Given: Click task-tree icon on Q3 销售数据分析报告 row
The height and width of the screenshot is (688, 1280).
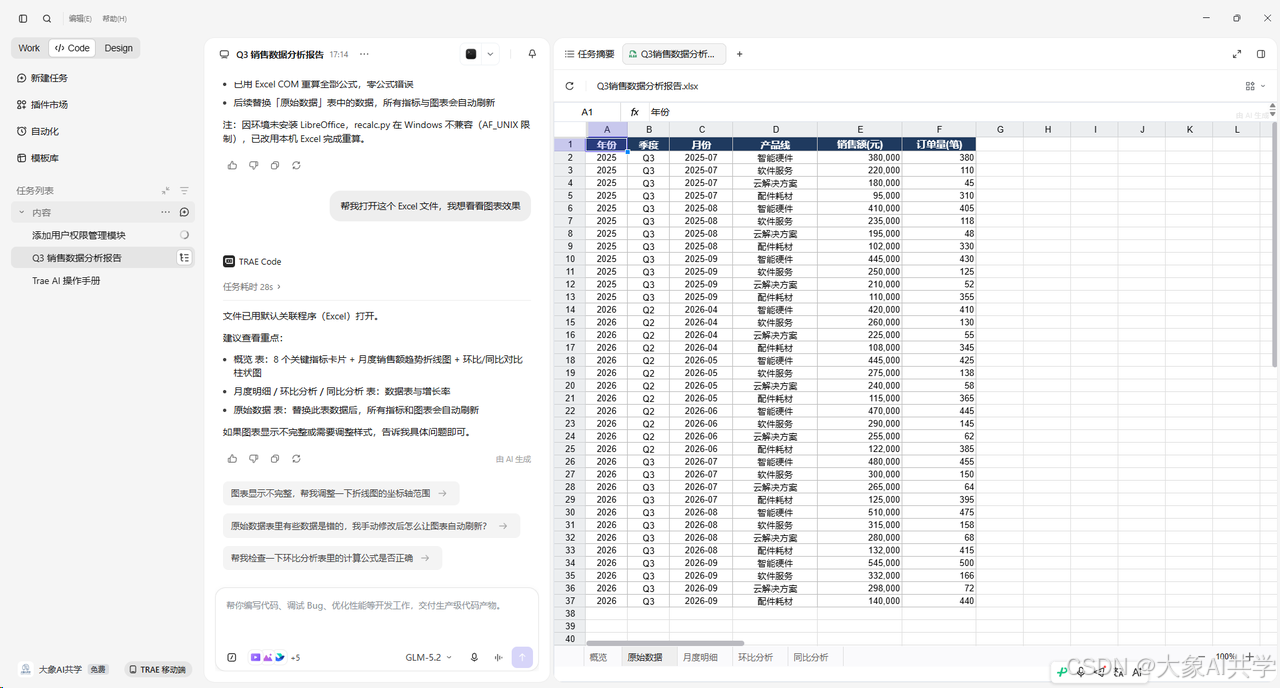Looking at the screenshot, I should coord(184,258).
